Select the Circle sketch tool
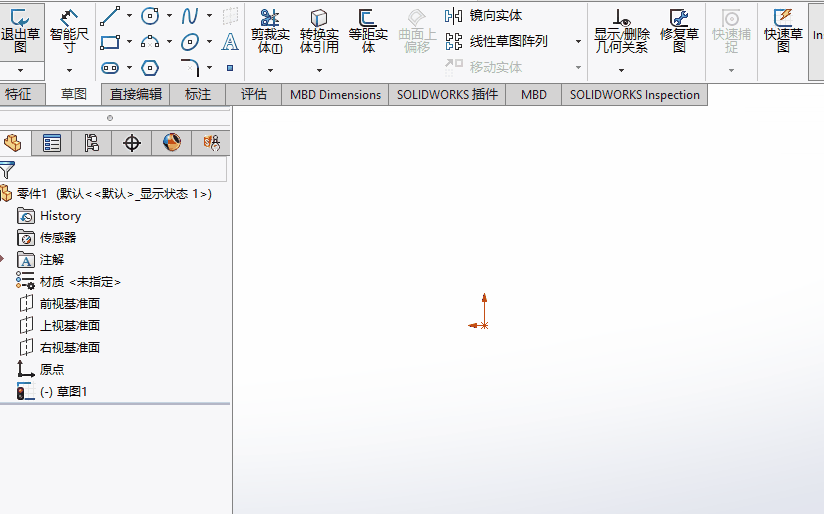 point(150,16)
